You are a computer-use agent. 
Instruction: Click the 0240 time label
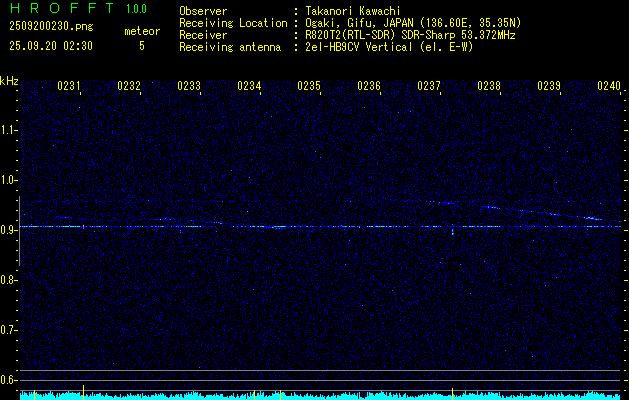609,86
